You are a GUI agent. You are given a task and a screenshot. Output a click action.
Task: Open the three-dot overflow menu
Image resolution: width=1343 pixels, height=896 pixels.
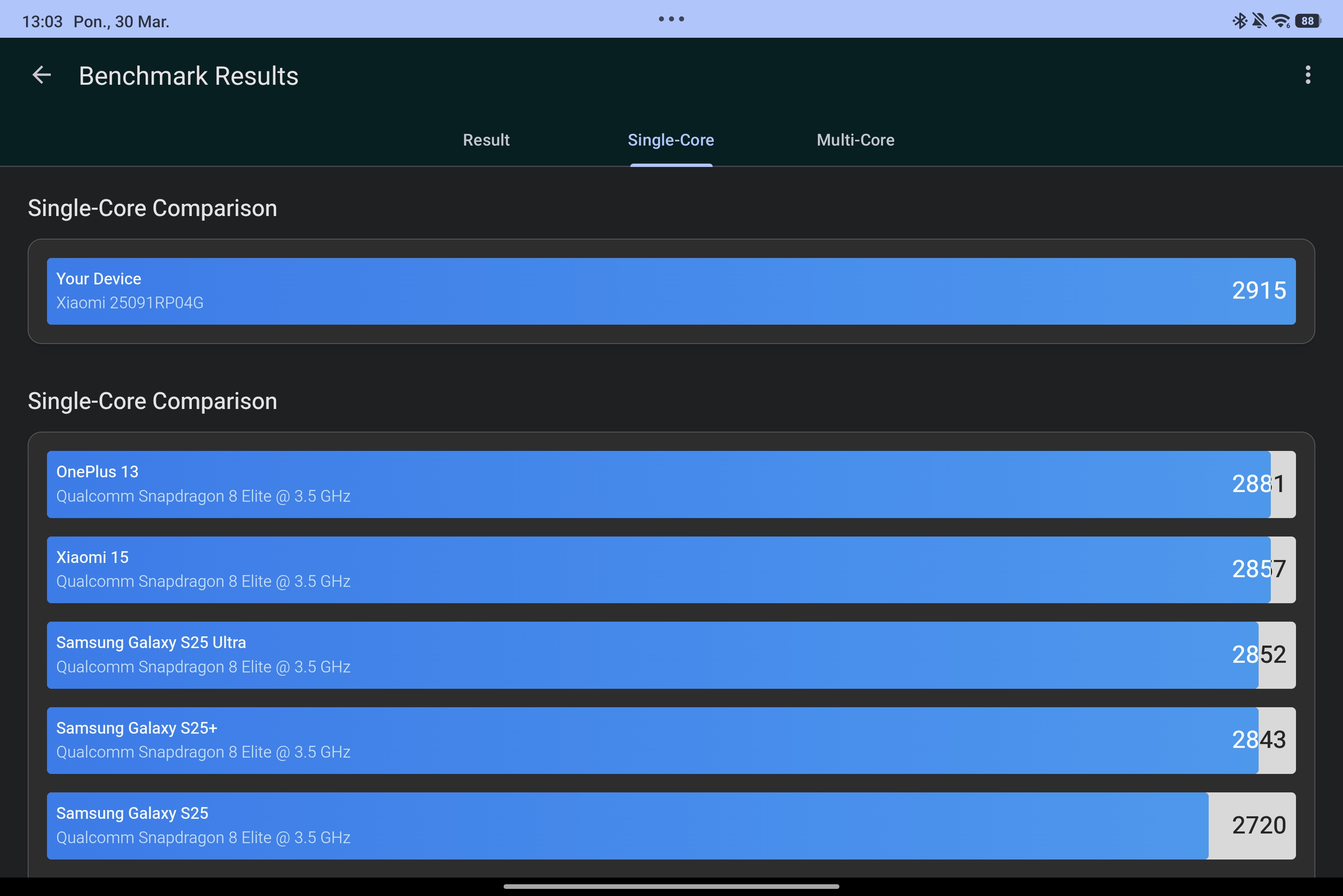(1308, 75)
